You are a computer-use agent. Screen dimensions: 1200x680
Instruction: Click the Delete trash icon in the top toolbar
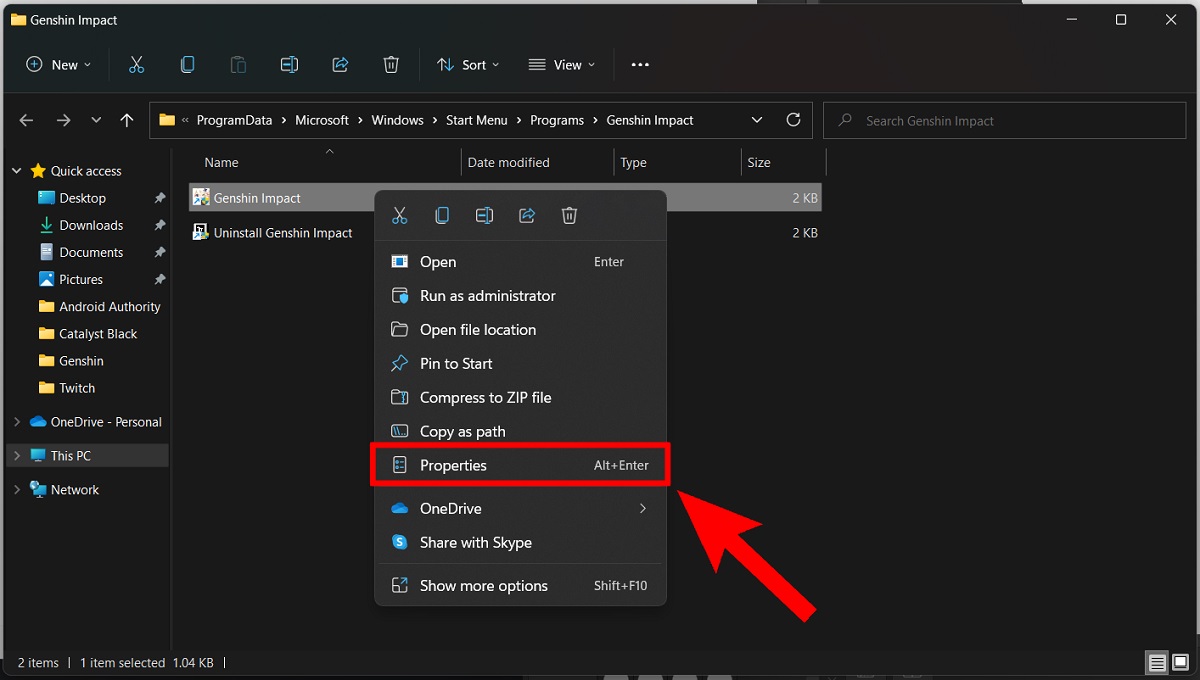(391, 65)
